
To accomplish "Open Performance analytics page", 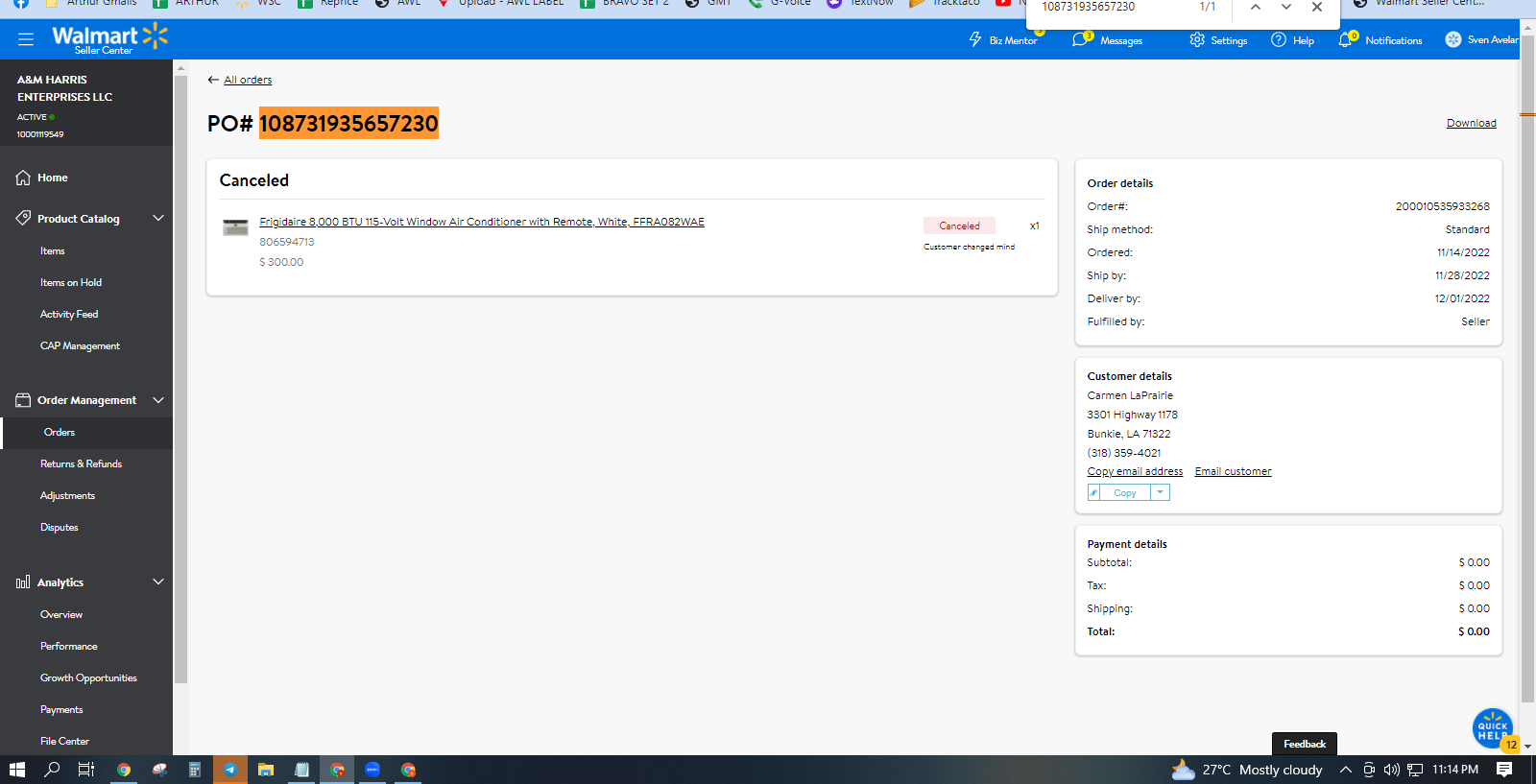I will (69, 647).
